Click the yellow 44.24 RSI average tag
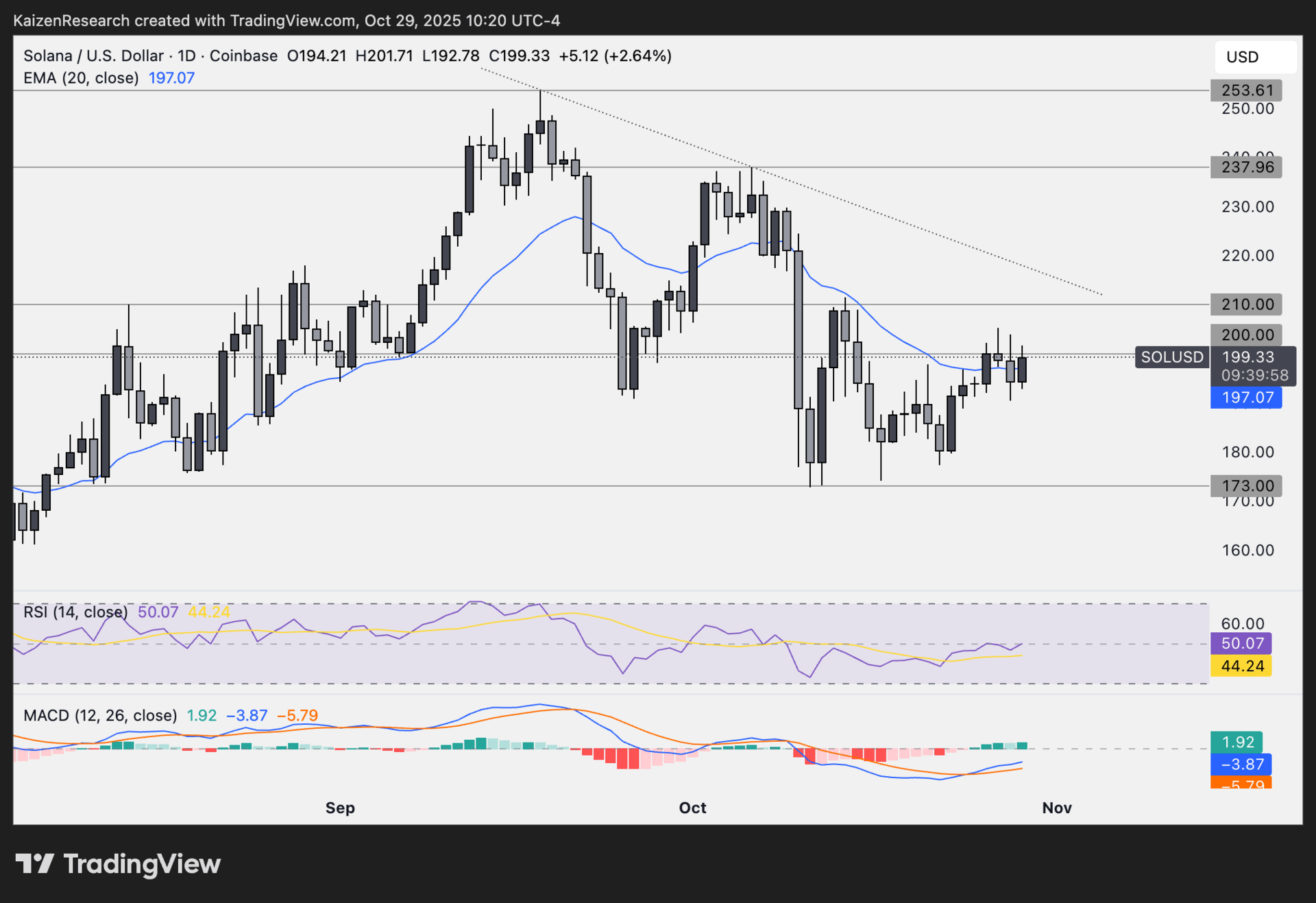This screenshot has height=903, width=1316. pyautogui.click(x=1241, y=666)
